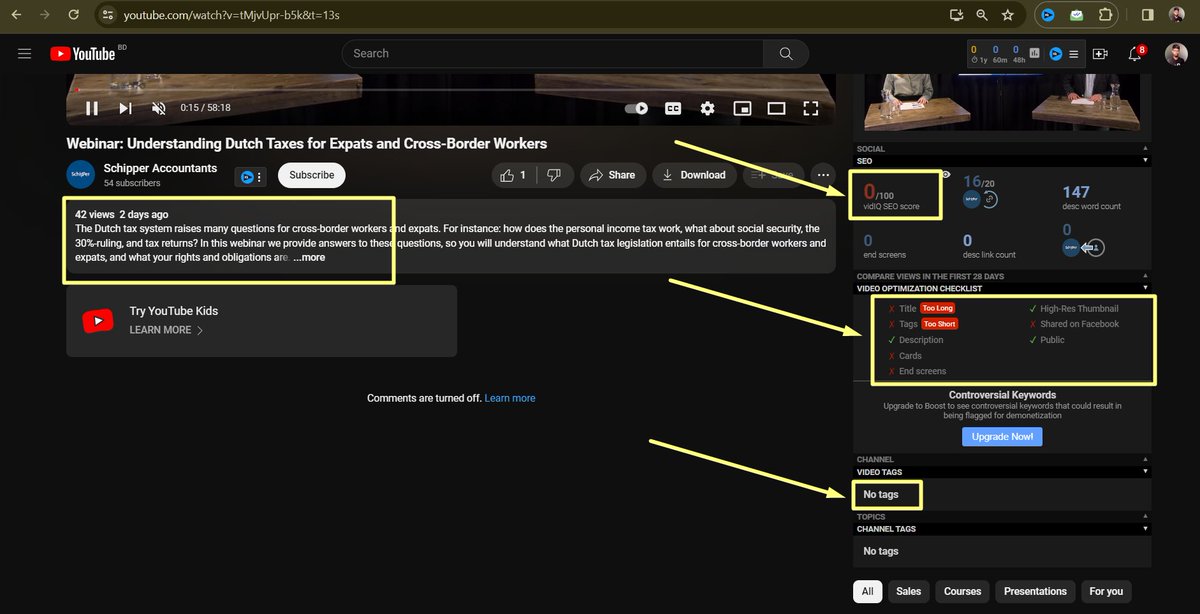Click the vidIQ stats icon next to the avatar
This screenshot has height=614, width=1200.
1035,53
